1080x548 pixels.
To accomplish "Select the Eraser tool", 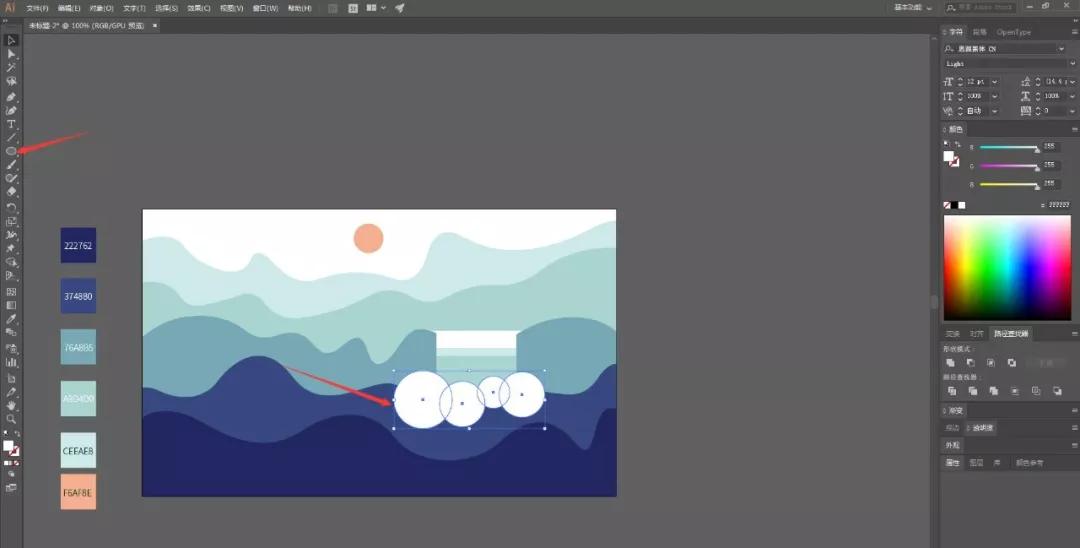I will pos(11,191).
